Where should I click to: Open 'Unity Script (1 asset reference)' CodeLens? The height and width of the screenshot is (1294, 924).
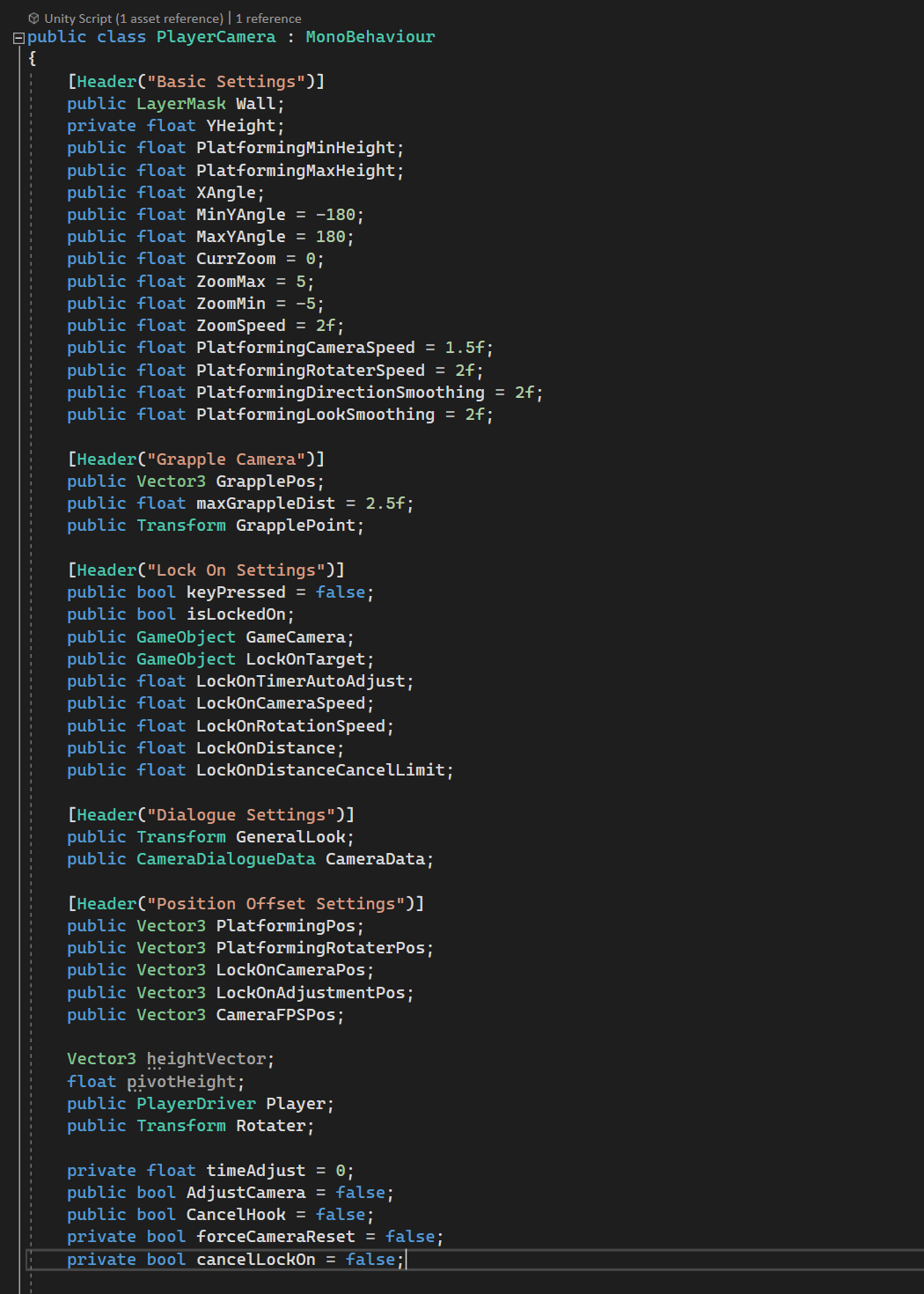(134, 18)
